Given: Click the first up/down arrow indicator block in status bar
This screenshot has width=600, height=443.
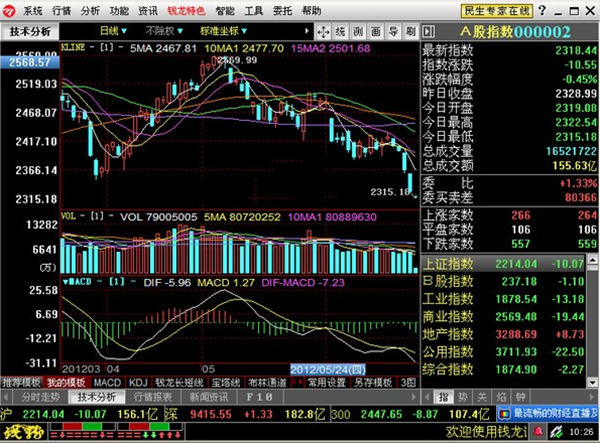Looking at the screenshot, I should coord(83,431).
